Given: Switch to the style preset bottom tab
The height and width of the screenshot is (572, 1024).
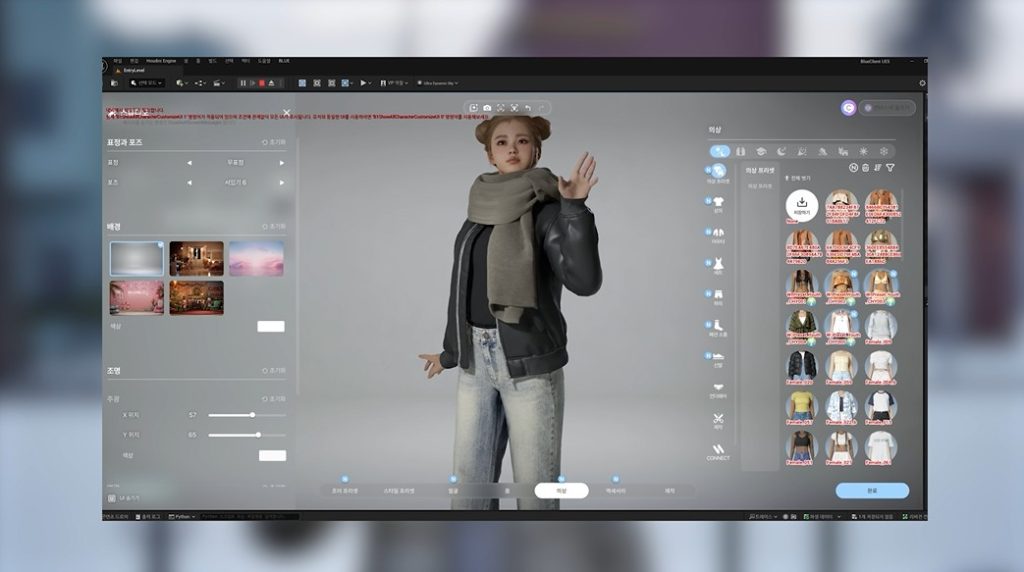Looking at the screenshot, I should click(x=399, y=490).
